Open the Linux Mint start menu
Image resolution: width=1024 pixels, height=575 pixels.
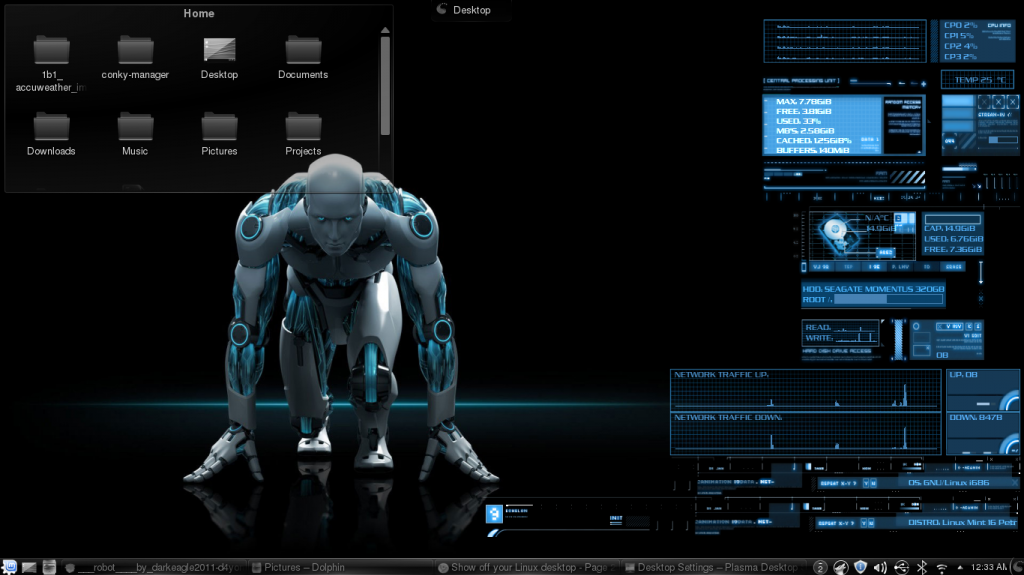9,567
